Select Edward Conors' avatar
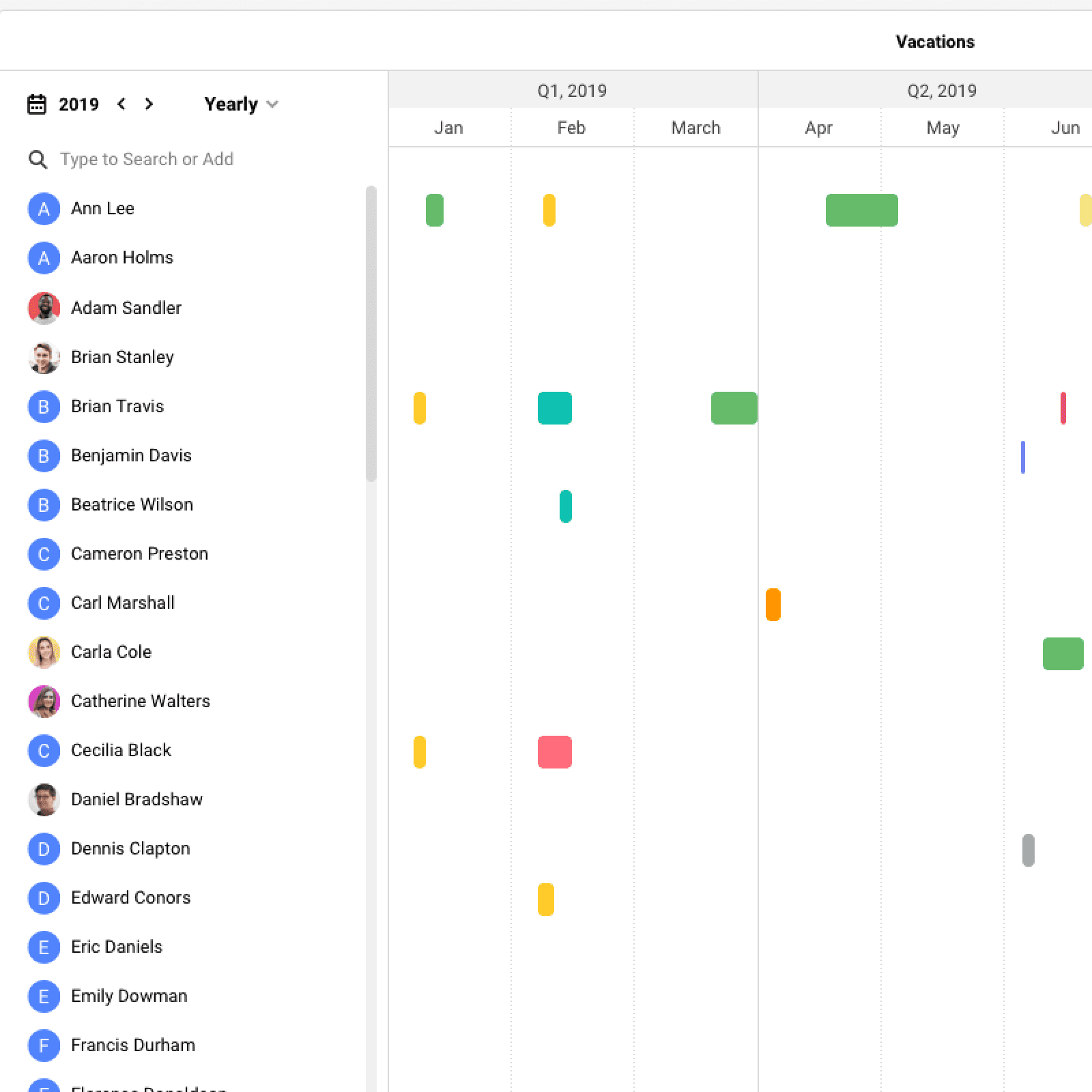The image size is (1092, 1092). [x=44, y=898]
